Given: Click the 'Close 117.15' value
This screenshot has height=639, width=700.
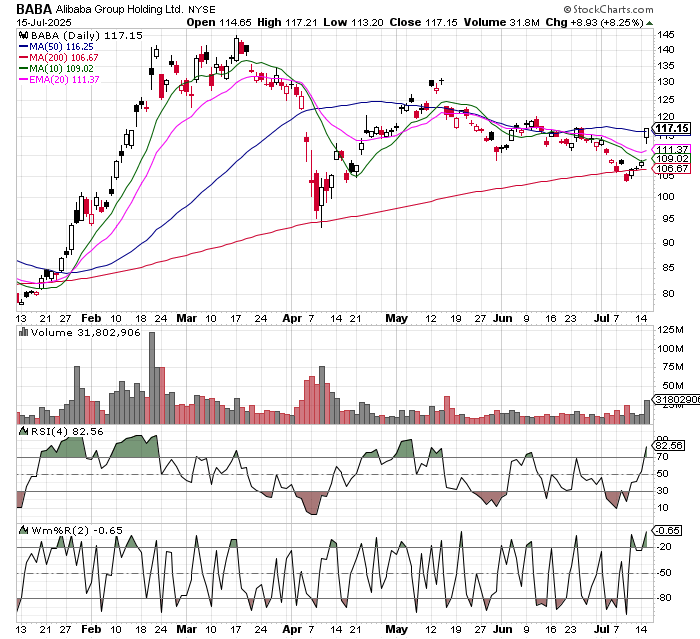Looking at the screenshot, I should point(423,22).
